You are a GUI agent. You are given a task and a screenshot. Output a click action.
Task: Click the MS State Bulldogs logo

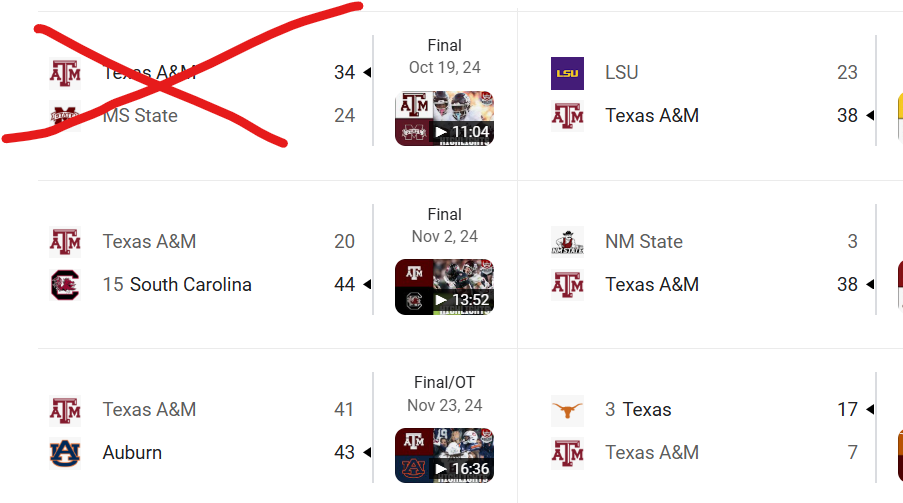point(65,116)
